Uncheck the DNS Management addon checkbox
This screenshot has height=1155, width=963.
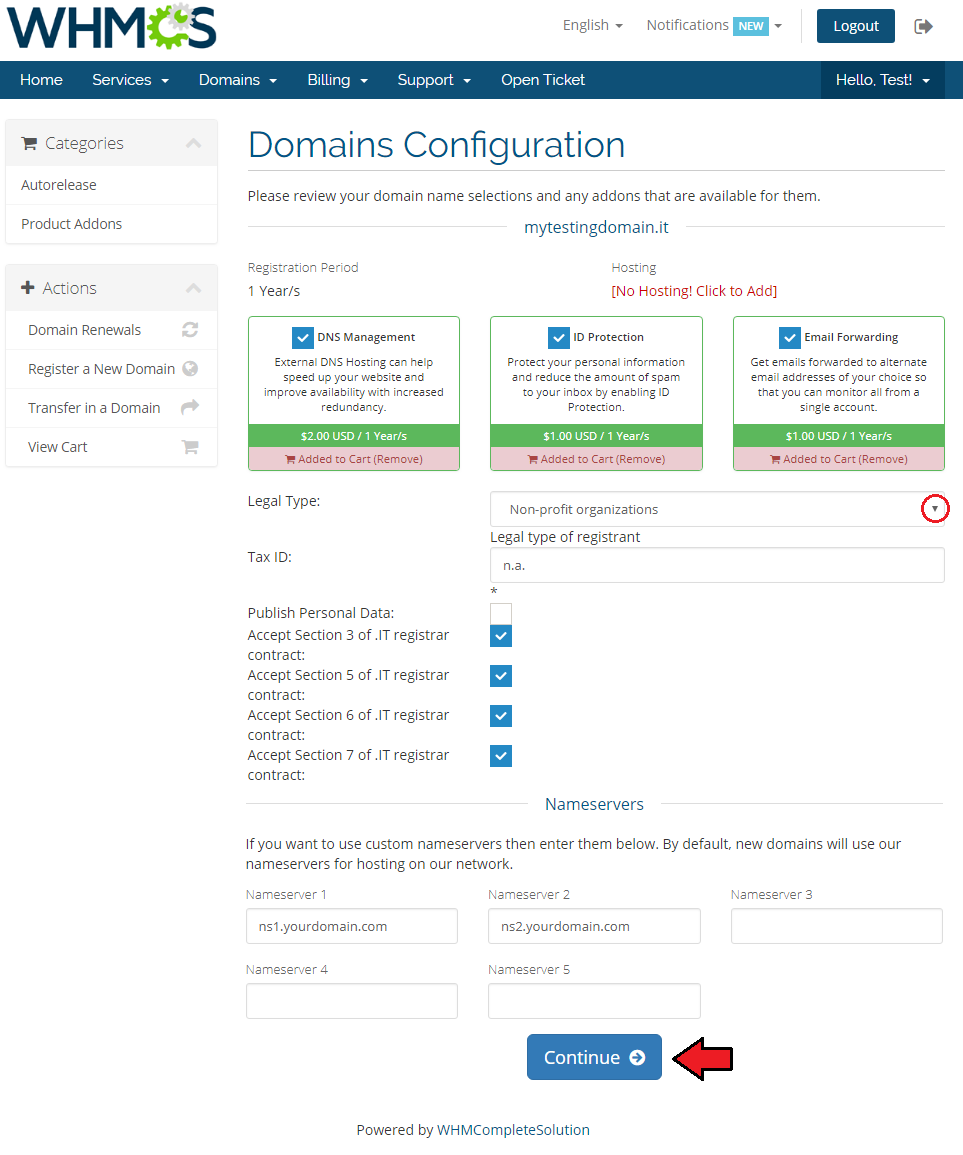302,337
